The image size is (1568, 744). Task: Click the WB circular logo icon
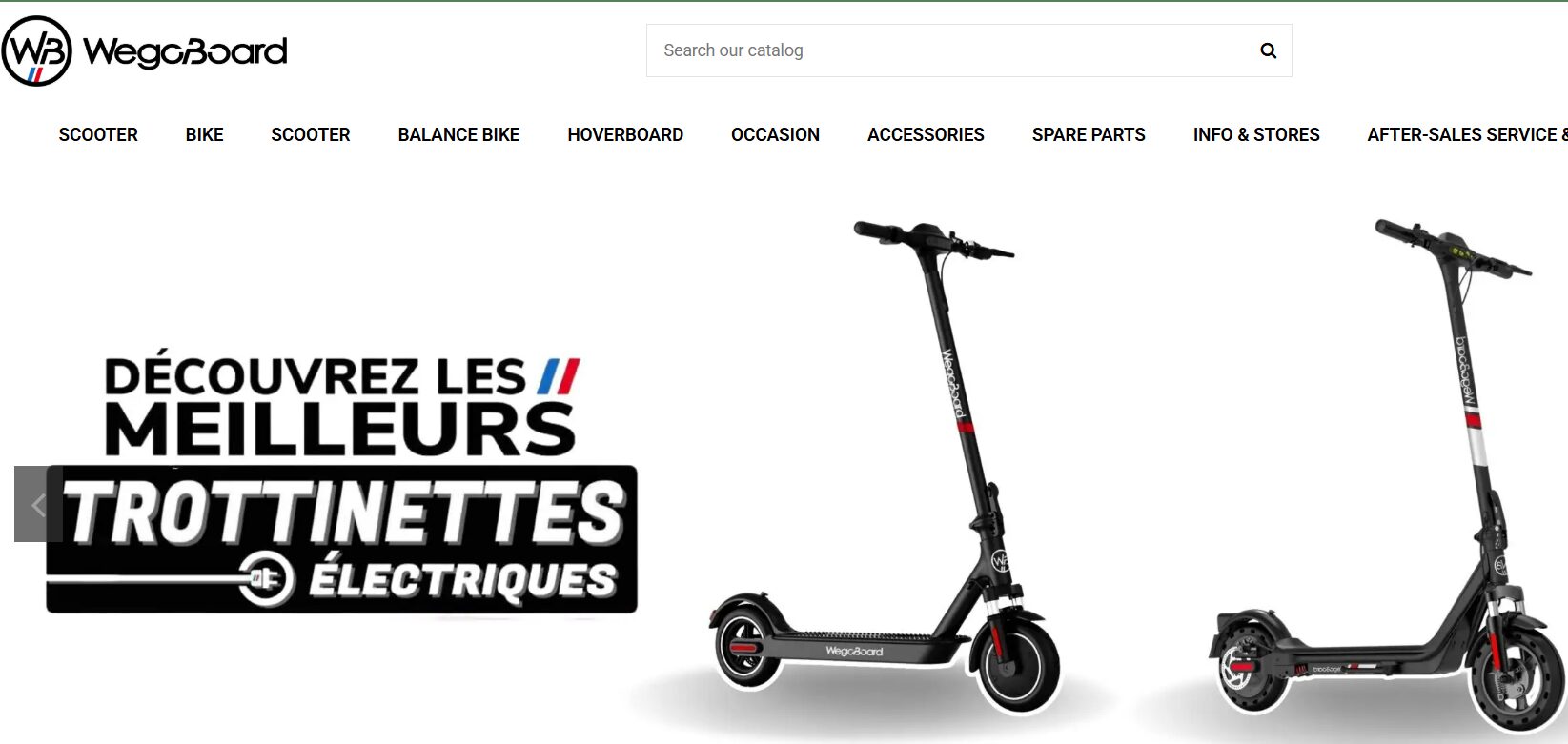click(36, 50)
